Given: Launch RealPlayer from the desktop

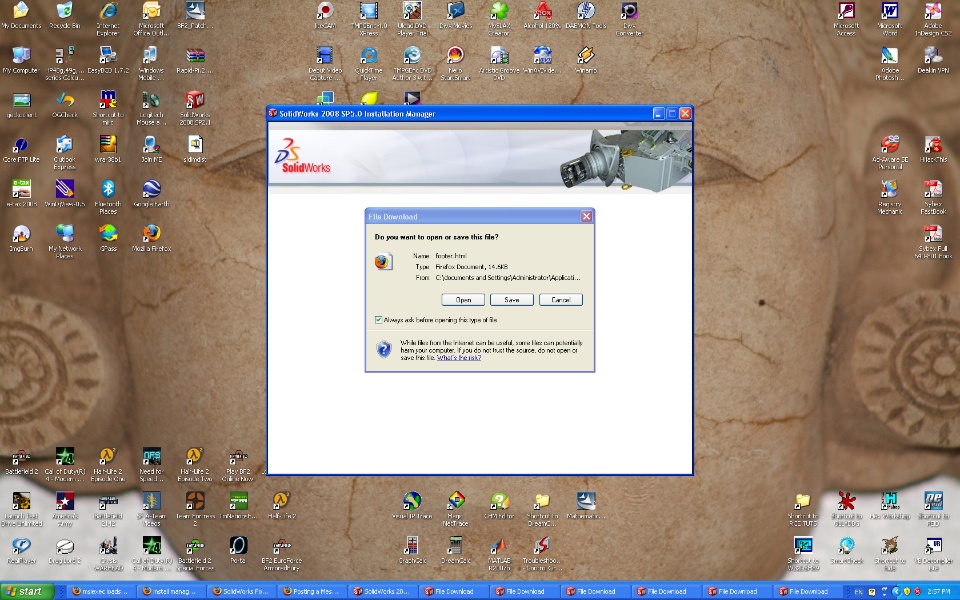Looking at the screenshot, I should [21, 550].
